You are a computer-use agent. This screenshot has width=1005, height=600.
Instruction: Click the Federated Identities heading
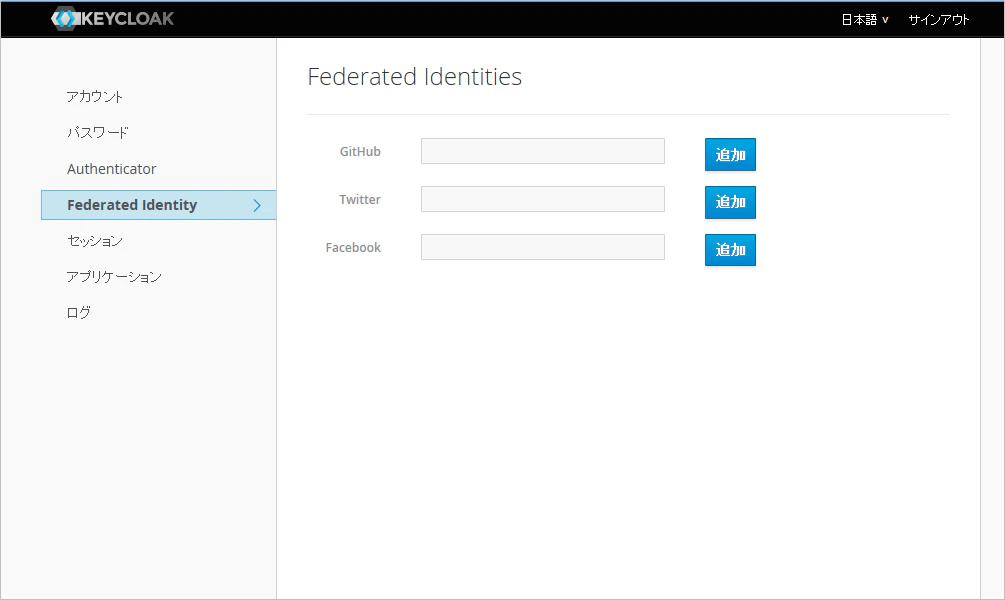point(415,77)
